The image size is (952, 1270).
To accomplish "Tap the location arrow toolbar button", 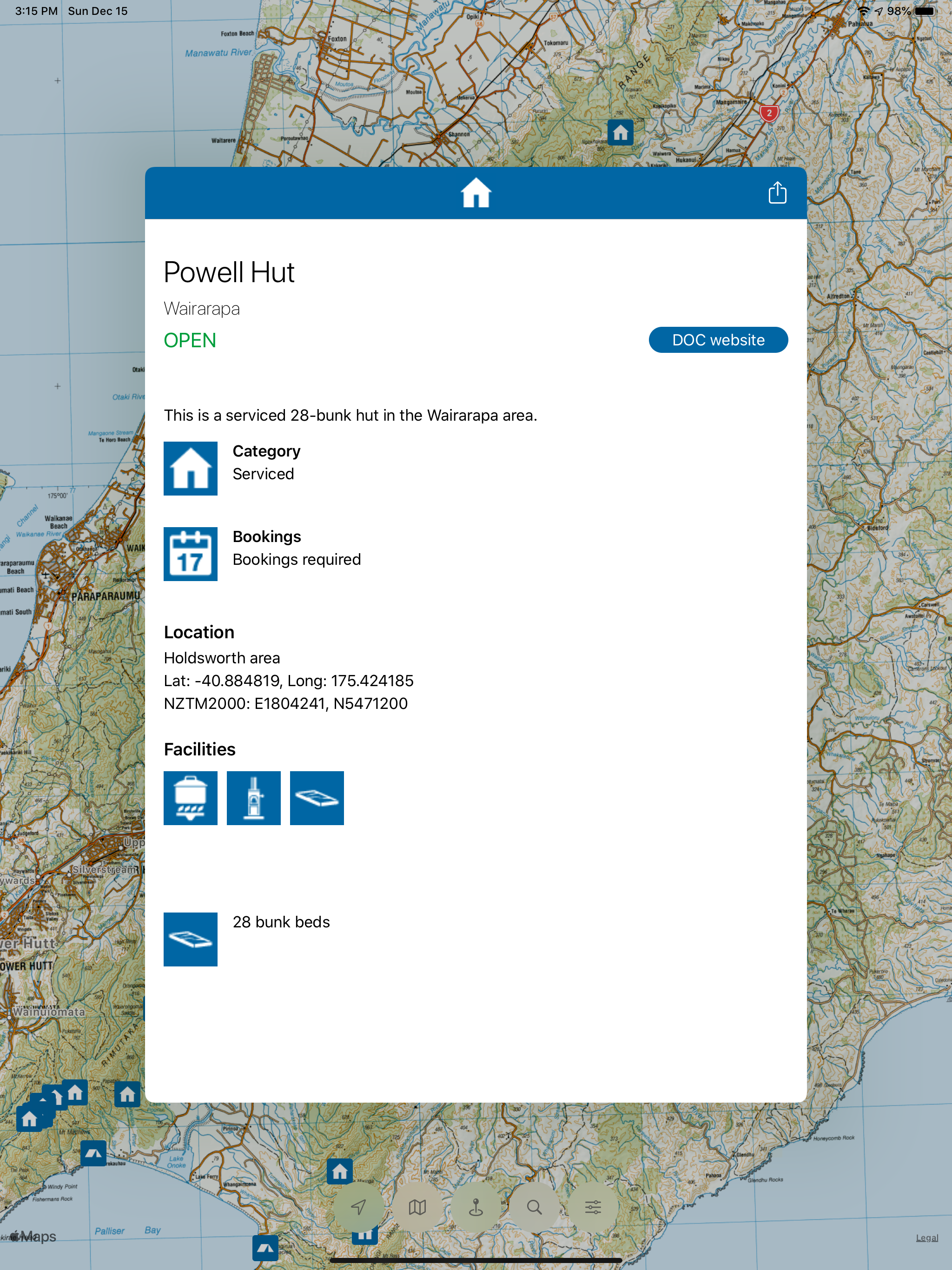I will 359,1207.
